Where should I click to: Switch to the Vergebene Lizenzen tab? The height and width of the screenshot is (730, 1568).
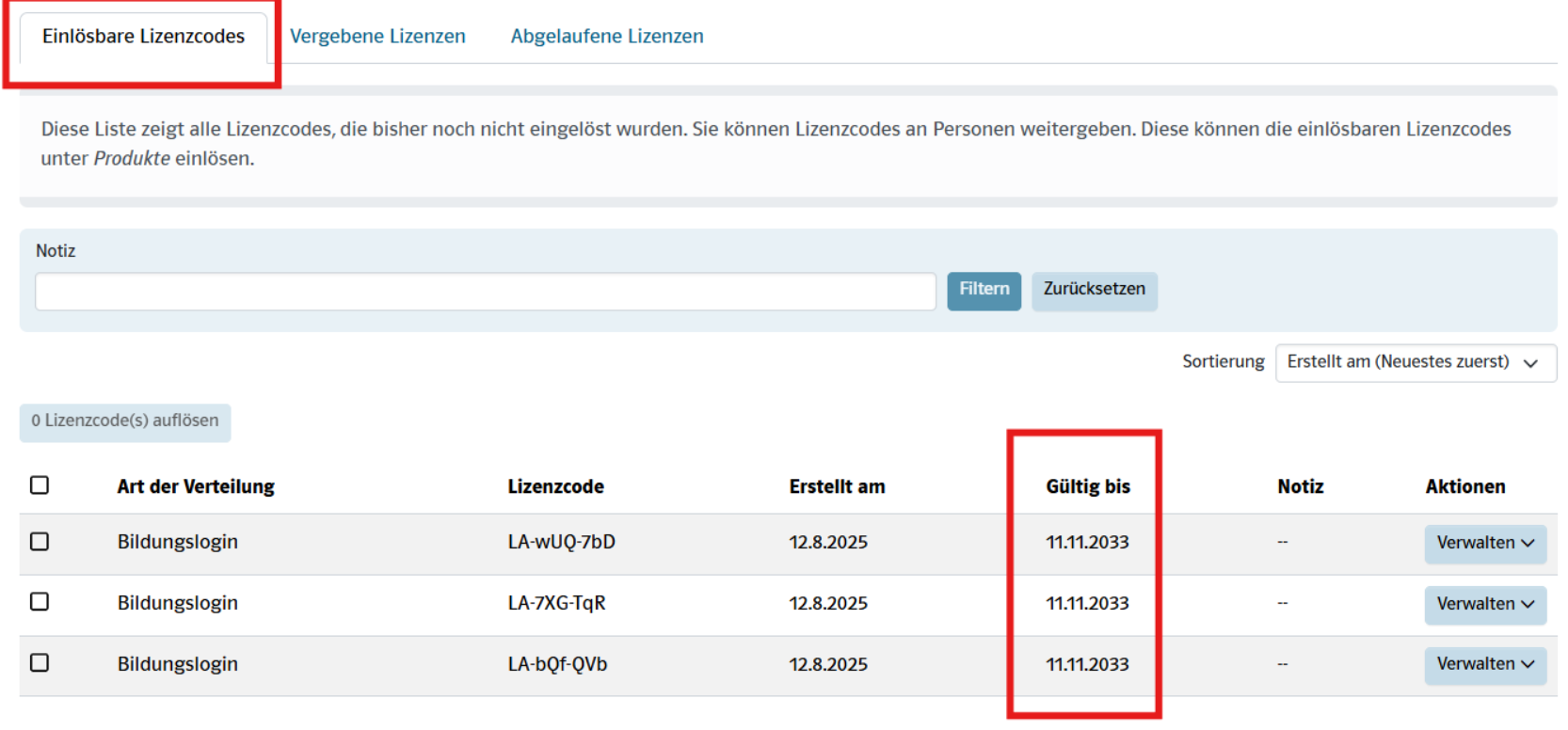tap(377, 37)
